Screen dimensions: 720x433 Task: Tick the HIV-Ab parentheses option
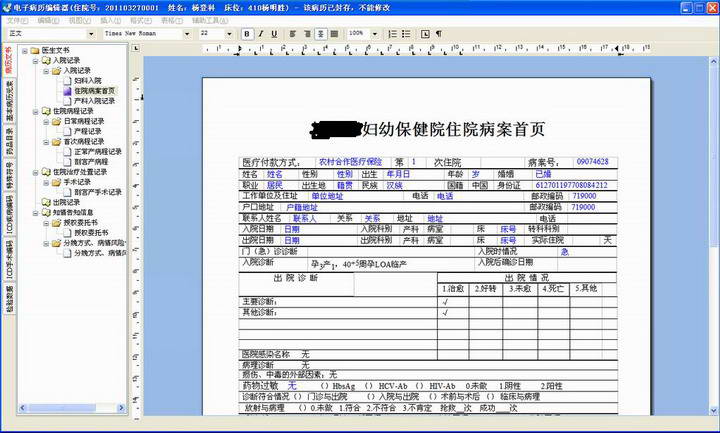(419, 386)
